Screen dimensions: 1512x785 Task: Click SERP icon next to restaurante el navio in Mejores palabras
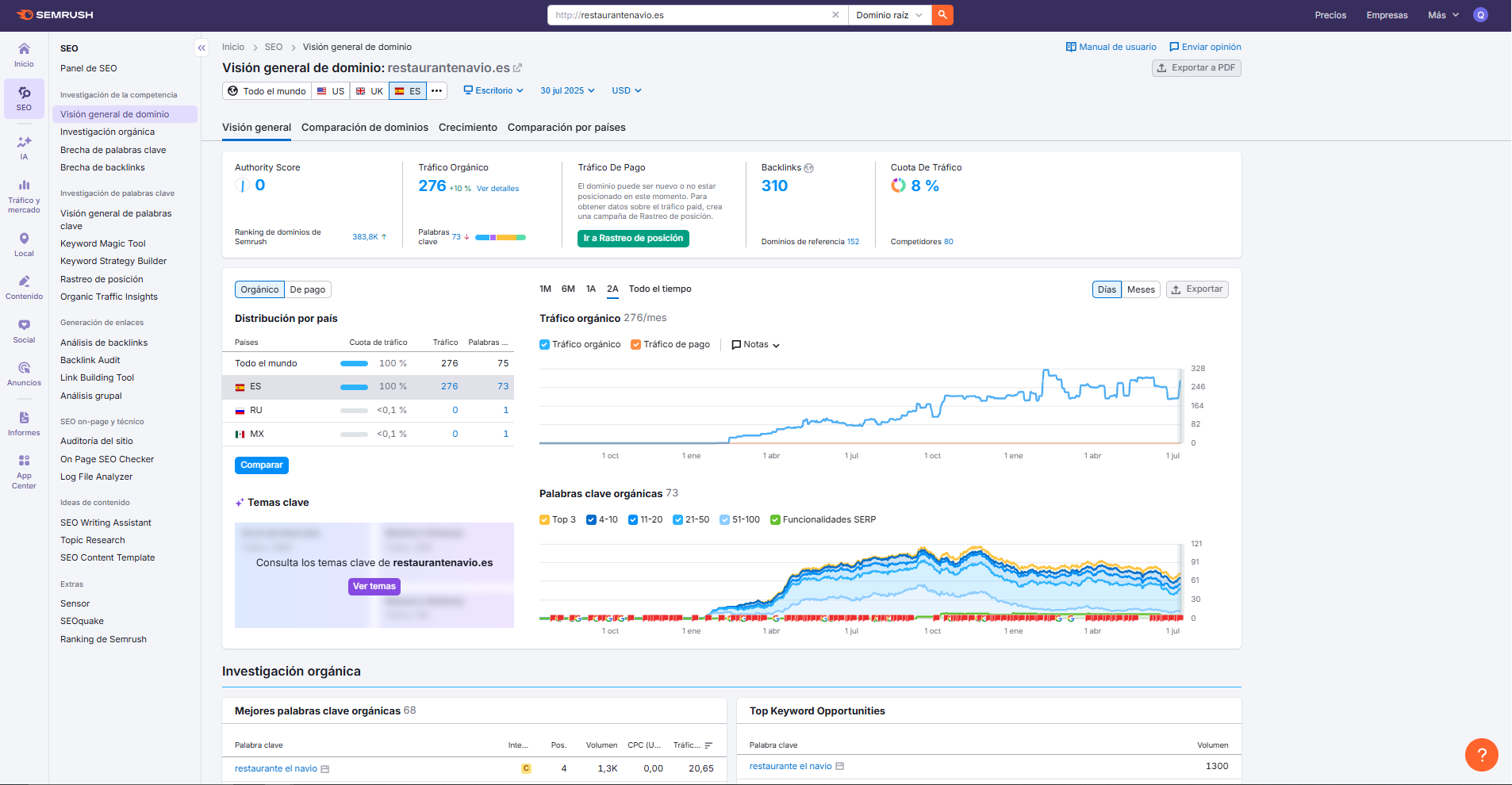click(x=325, y=769)
